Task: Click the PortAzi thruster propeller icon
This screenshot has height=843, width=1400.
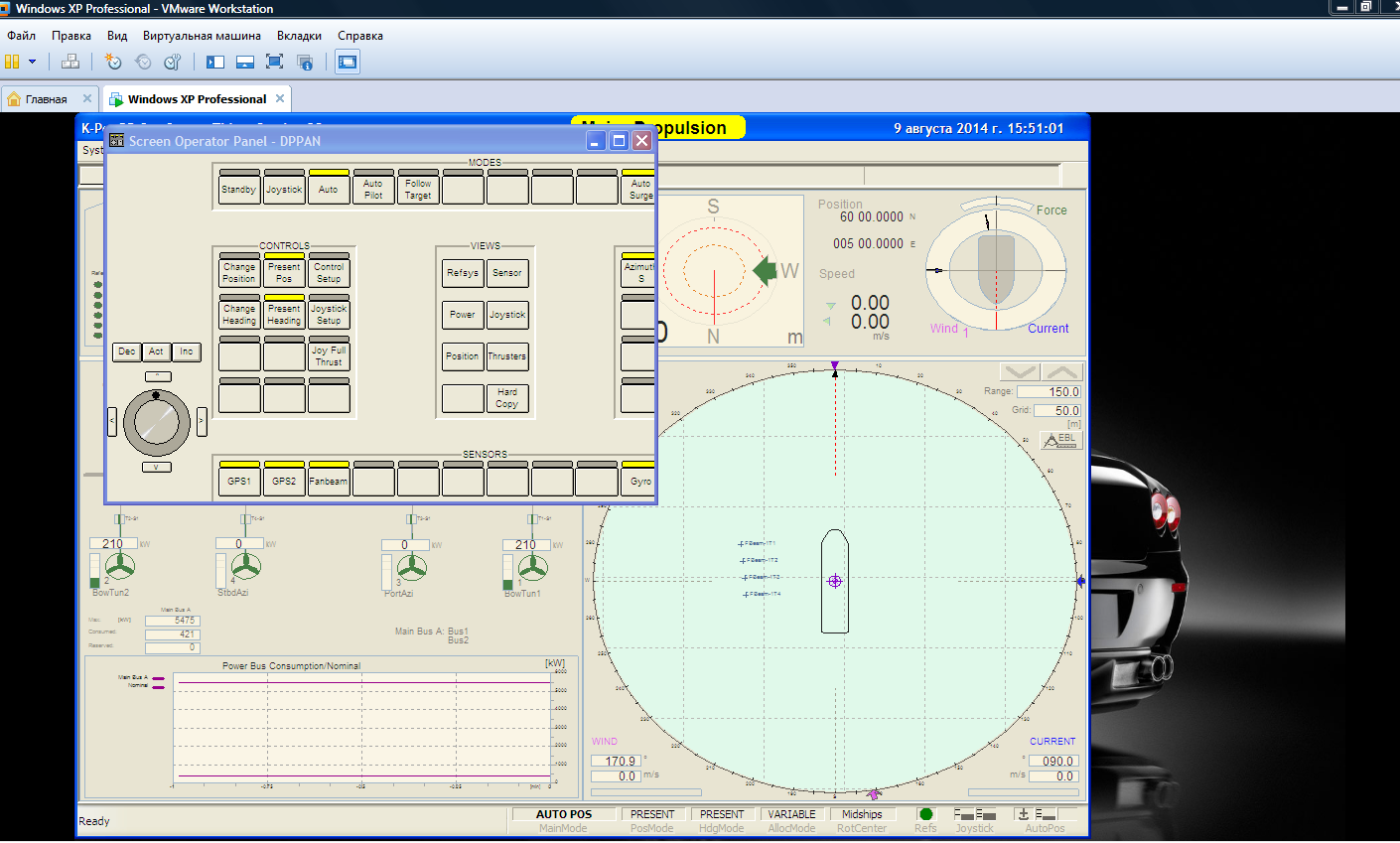Action: tap(411, 567)
